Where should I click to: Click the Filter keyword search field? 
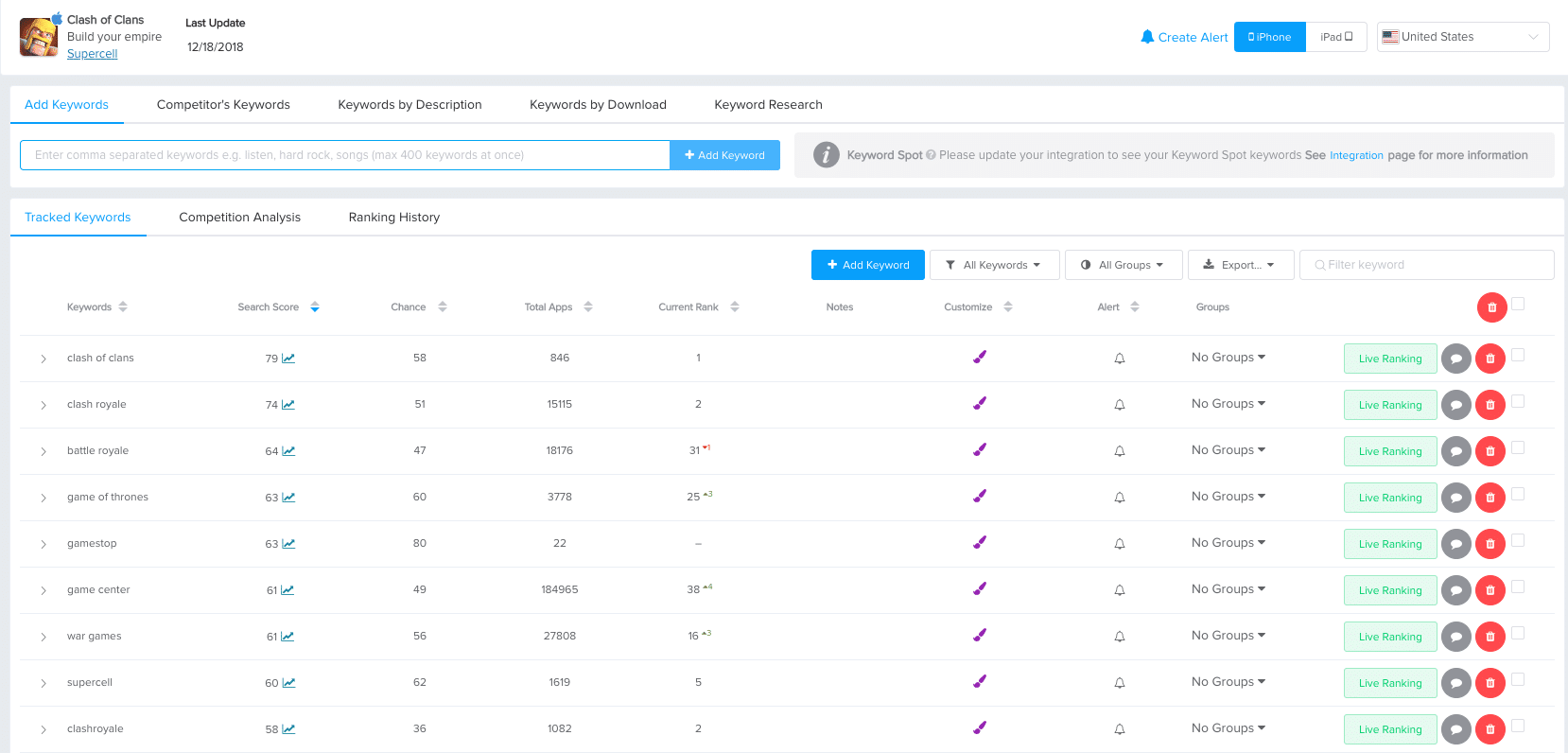tap(1426, 265)
